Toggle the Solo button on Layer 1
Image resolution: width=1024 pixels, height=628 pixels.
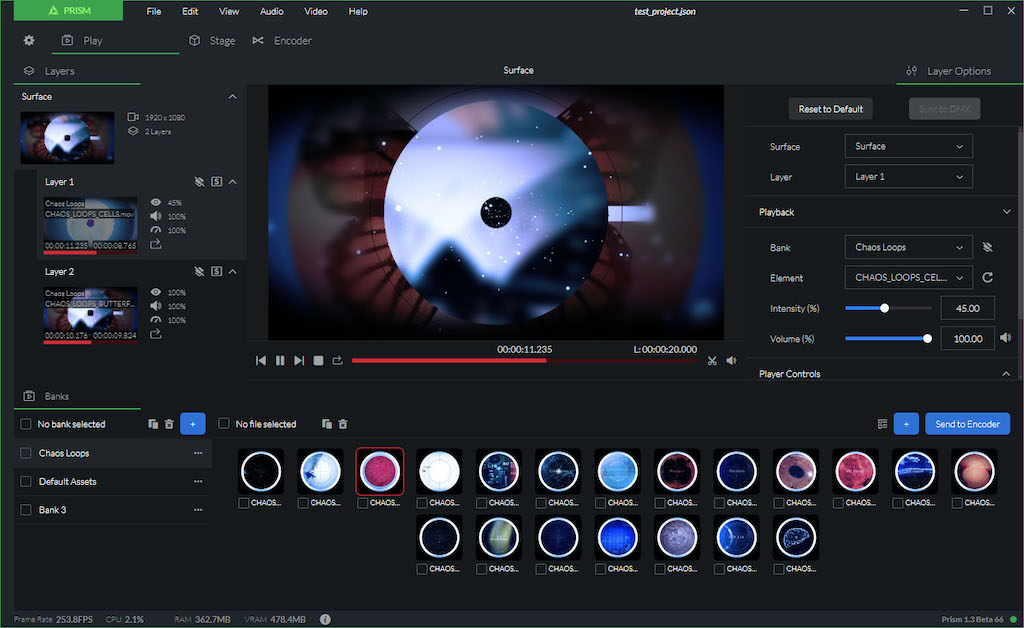click(216, 182)
